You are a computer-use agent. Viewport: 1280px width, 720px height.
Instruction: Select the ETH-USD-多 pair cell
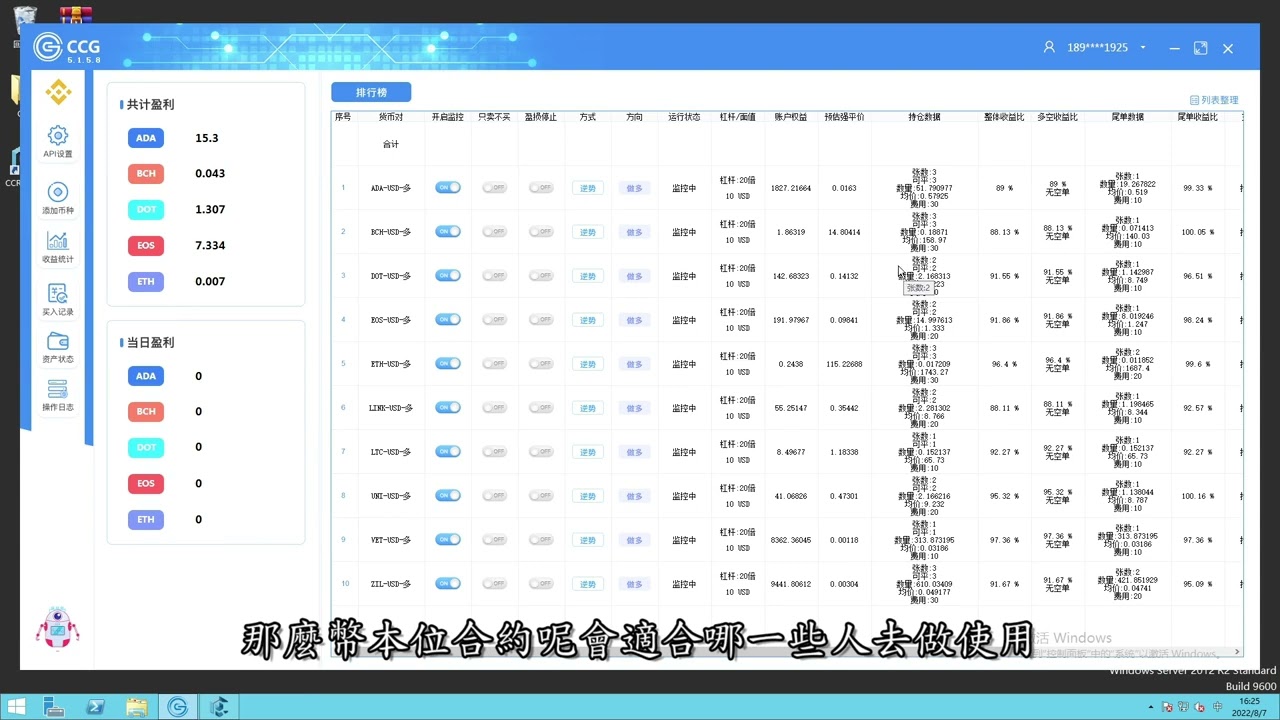coord(391,364)
